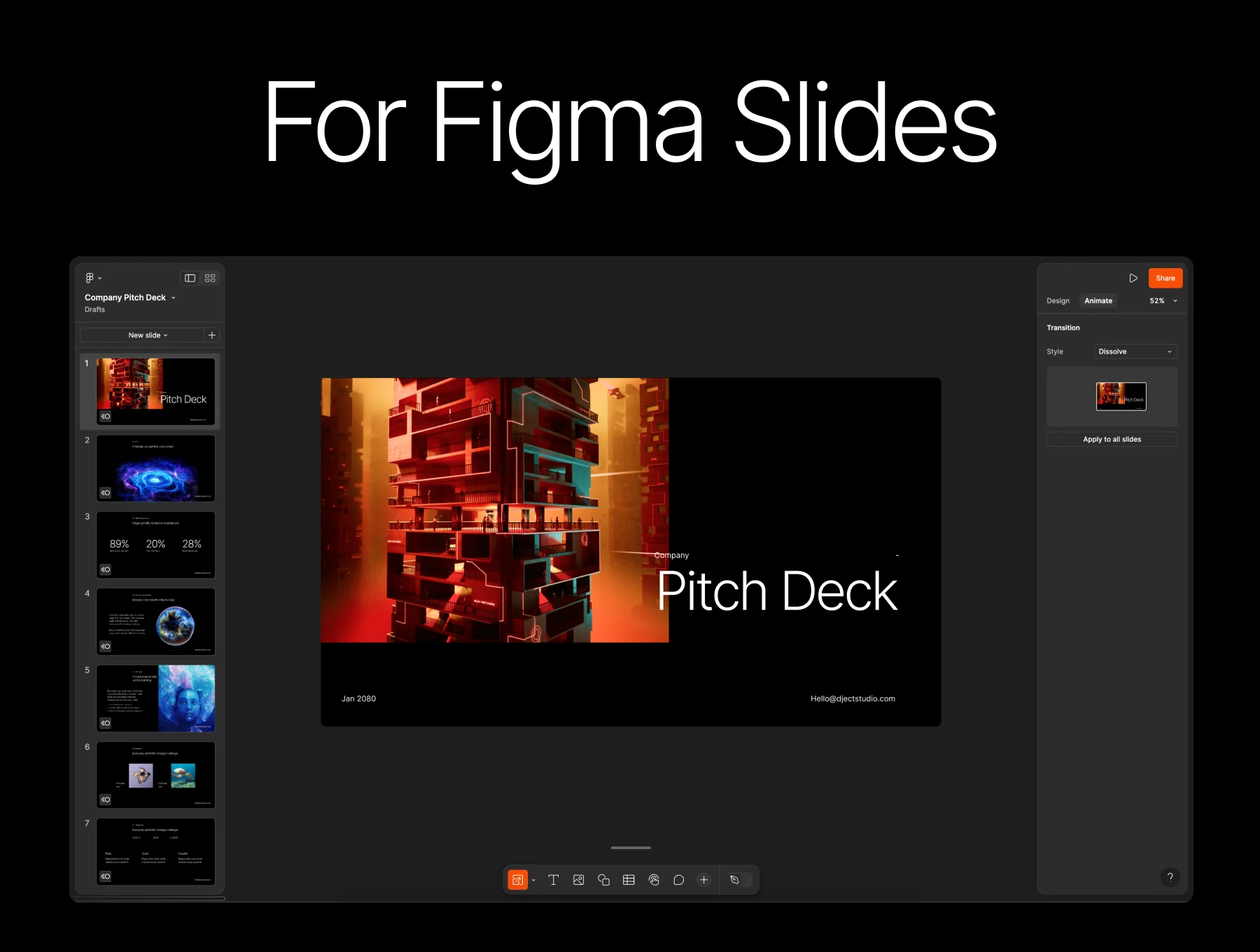This screenshot has height=952, width=1260.
Task: Switch to the Design tab
Action: coord(1058,301)
